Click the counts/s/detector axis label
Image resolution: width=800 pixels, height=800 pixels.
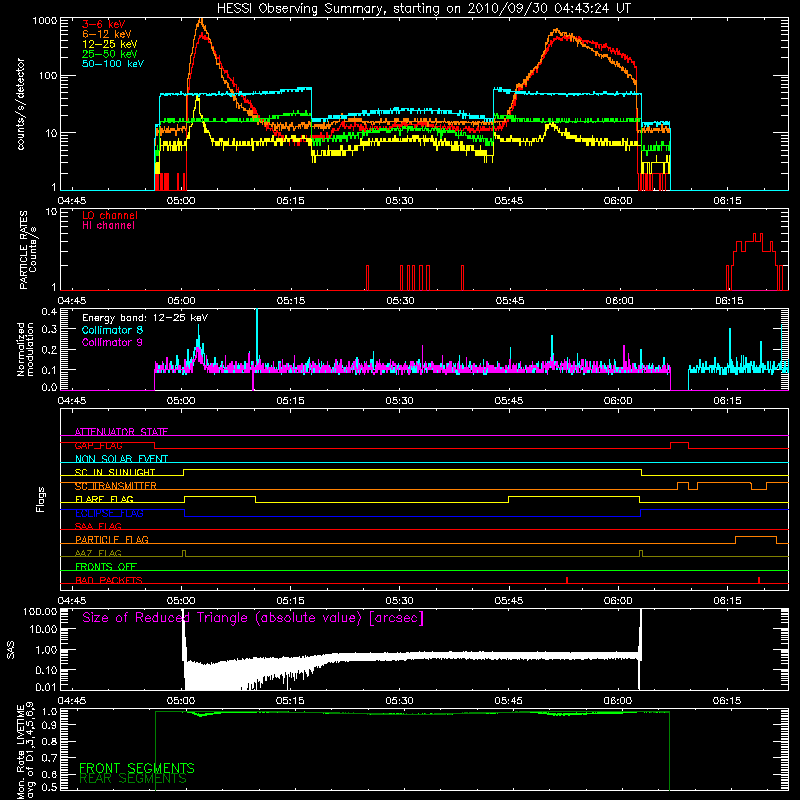tap(21, 104)
